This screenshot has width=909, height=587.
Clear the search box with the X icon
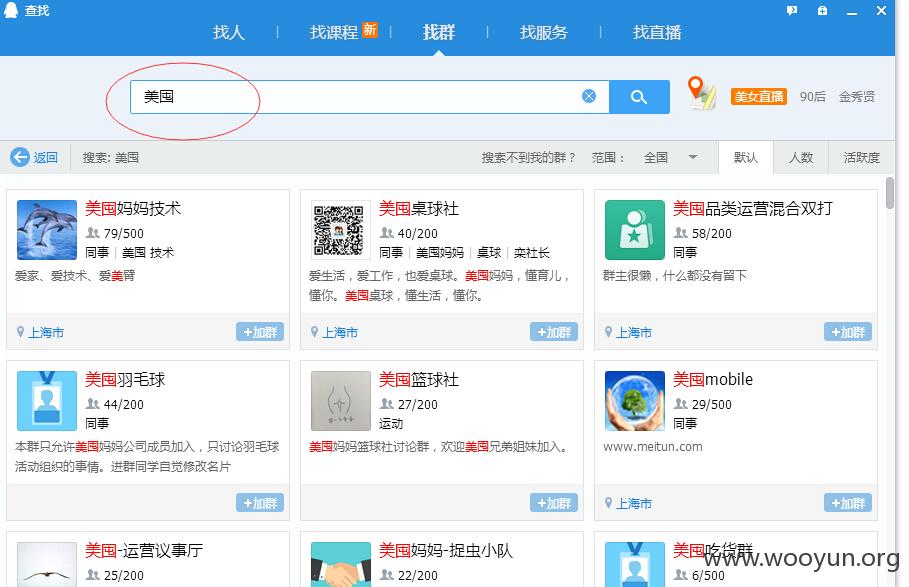click(589, 96)
